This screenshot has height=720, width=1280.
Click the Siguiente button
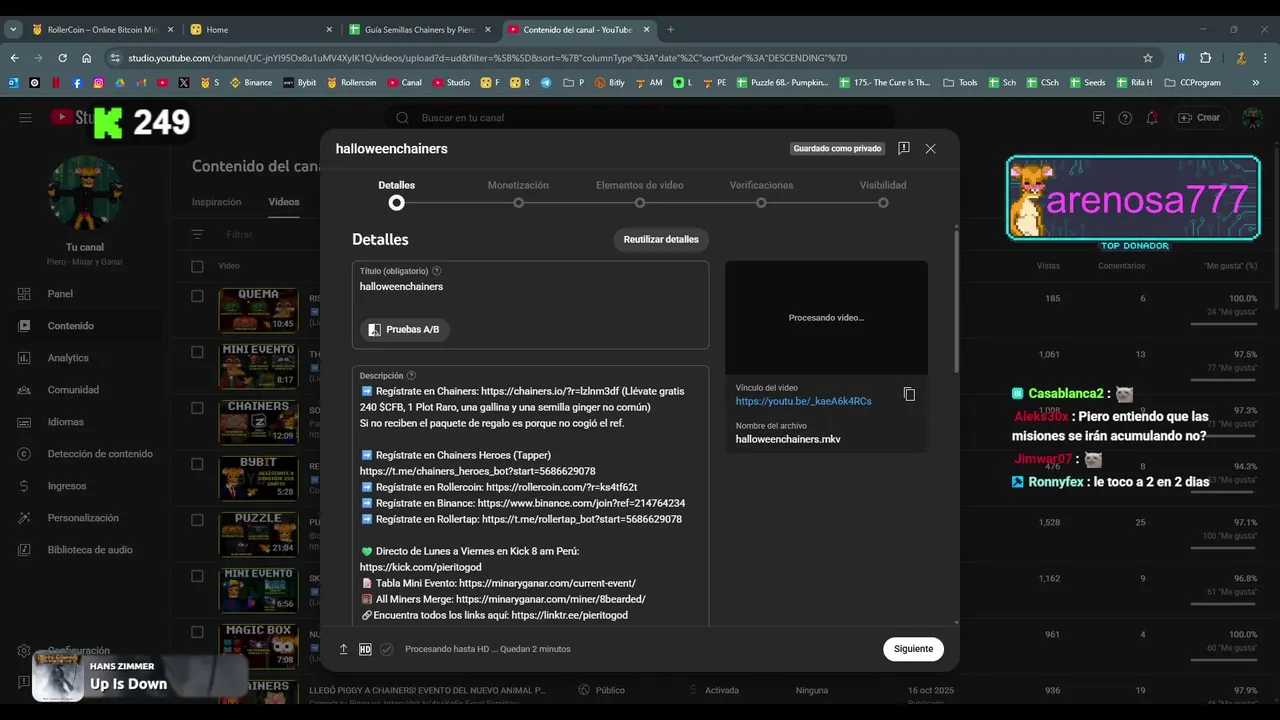(x=913, y=649)
